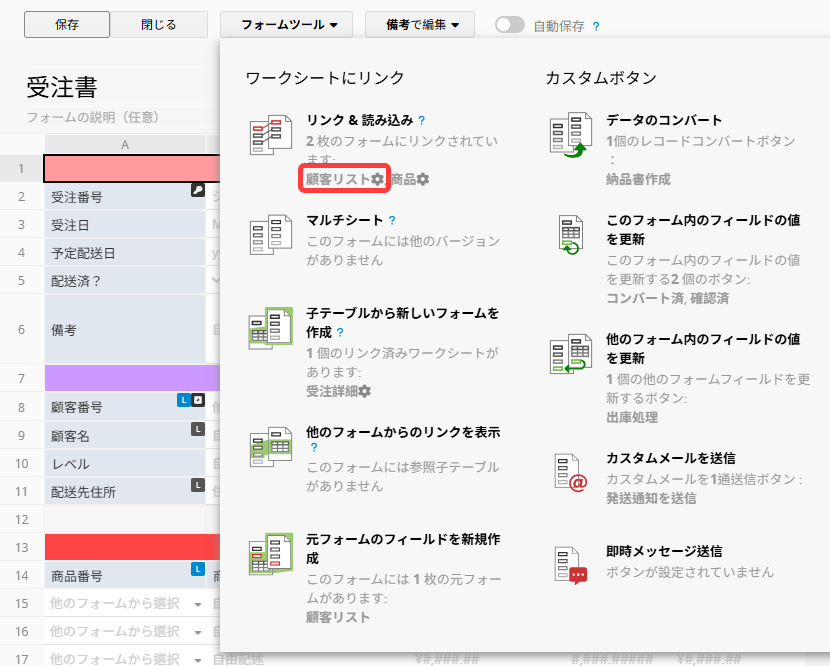Click the データのコンバート icon
The image size is (830, 666).
(x=570, y=135)
